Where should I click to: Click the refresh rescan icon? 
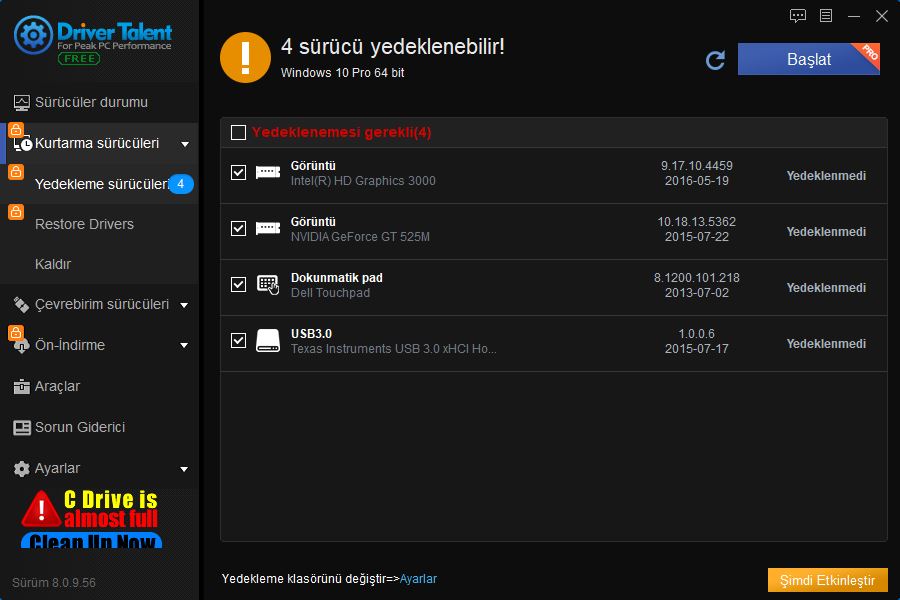click(715, 60)
